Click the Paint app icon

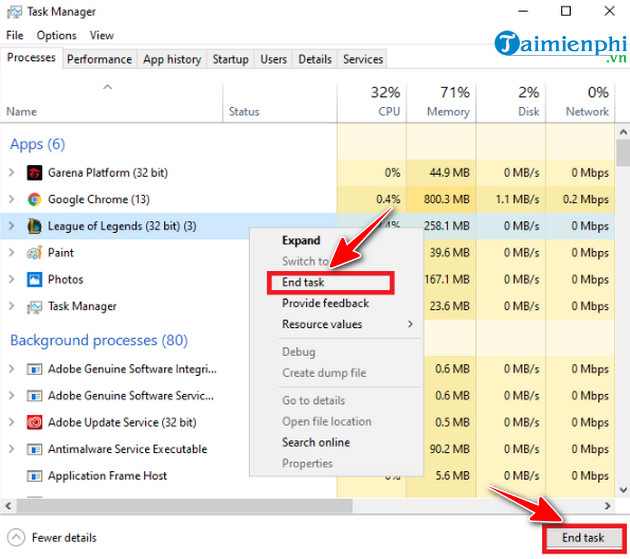tap(34, 253)
